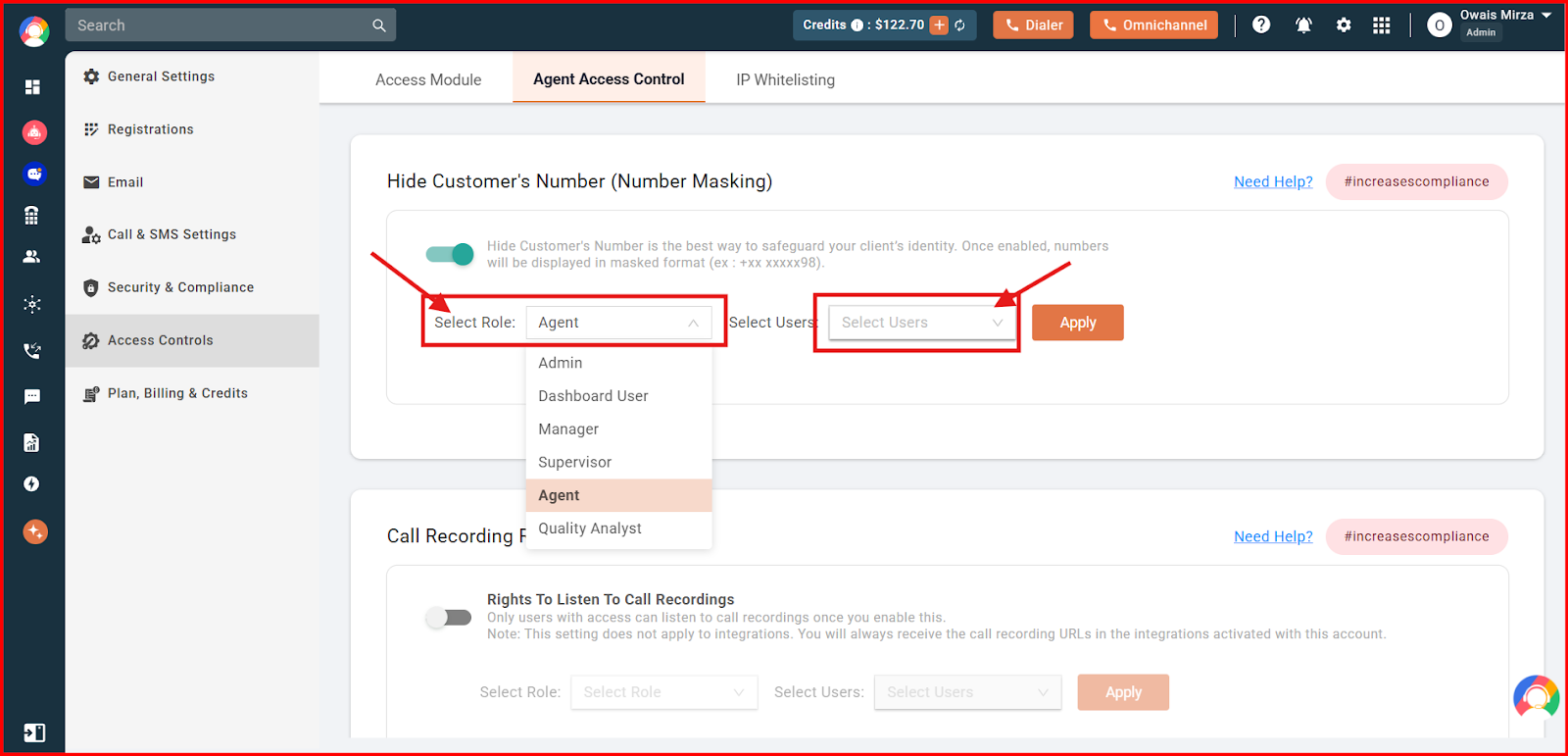
Task: Open the apps grid icon in top bar
Action: (x=1382, y=25)
